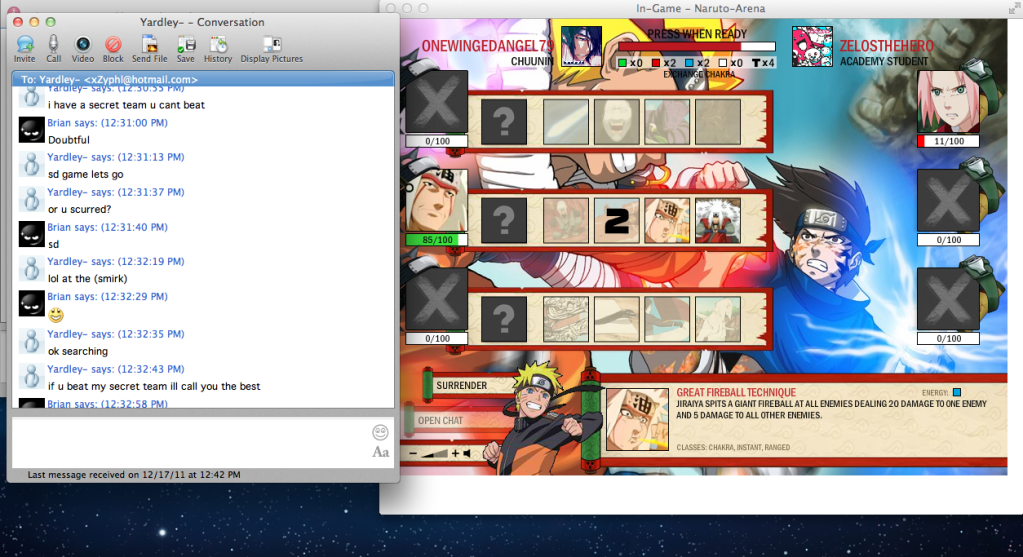Target enemy Sakura's portrait
The image size is (1023, 557).
[946, 102]
